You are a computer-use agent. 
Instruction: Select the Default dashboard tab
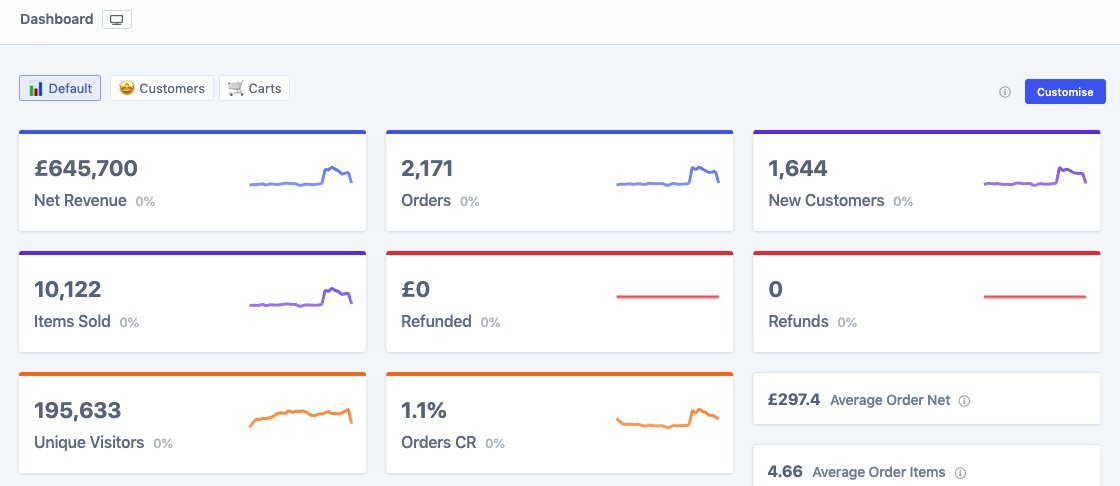[61, 88]
